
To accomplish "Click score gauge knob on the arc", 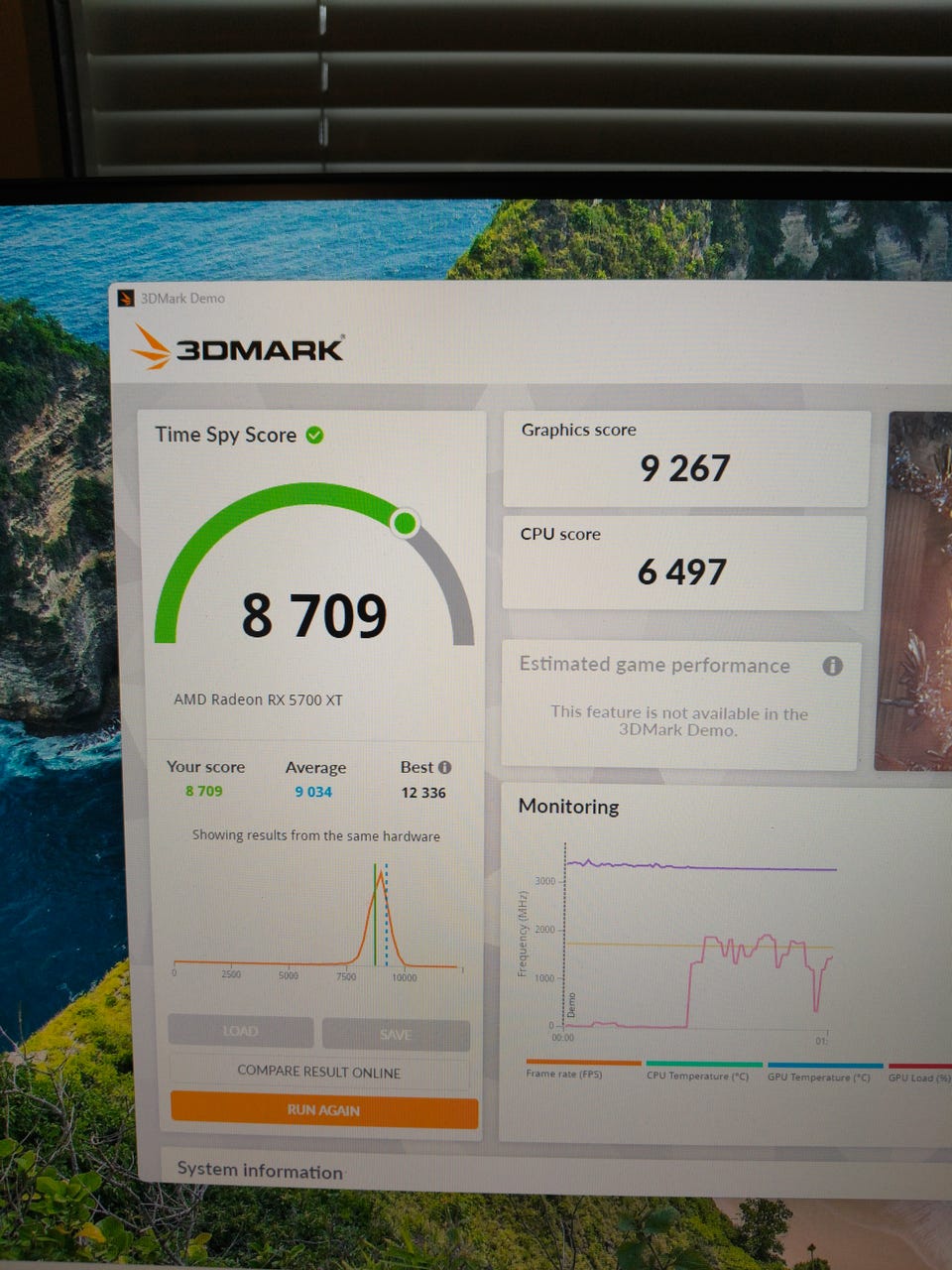I will point(404,522).
